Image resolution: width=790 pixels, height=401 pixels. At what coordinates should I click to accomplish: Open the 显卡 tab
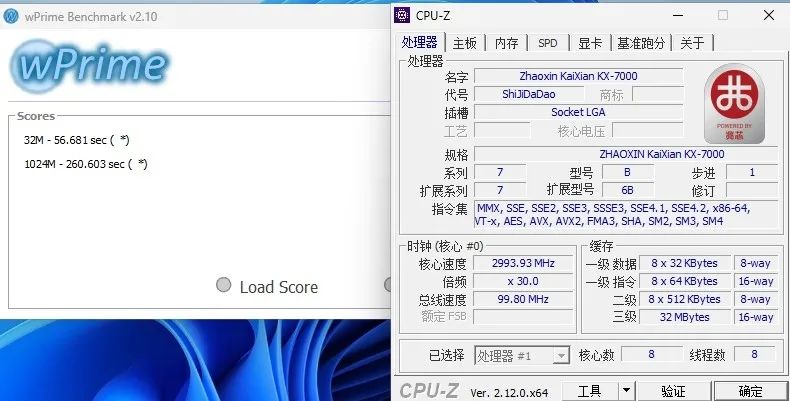click(x=590, y=43)
